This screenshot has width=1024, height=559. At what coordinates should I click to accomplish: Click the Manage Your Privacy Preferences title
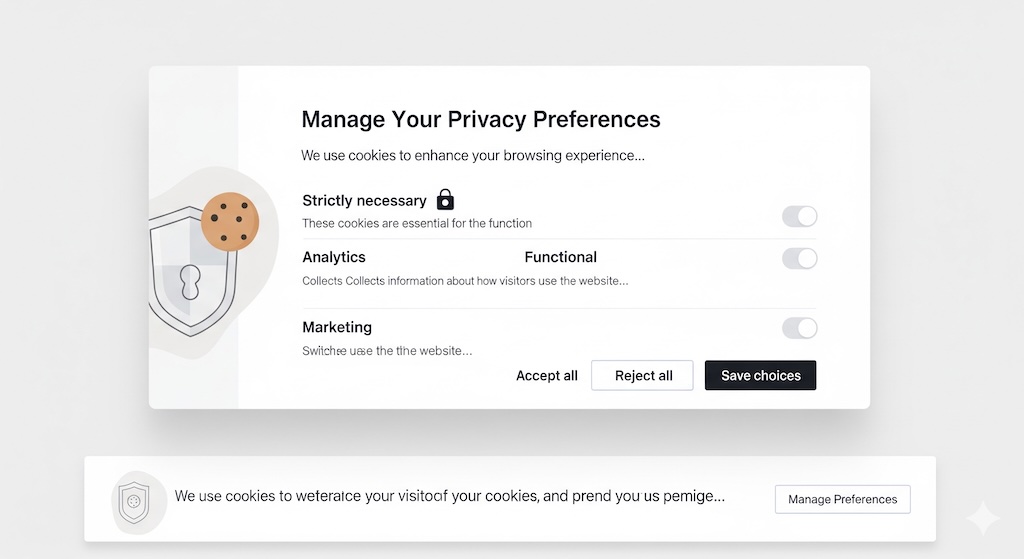(x=481, y=120)
